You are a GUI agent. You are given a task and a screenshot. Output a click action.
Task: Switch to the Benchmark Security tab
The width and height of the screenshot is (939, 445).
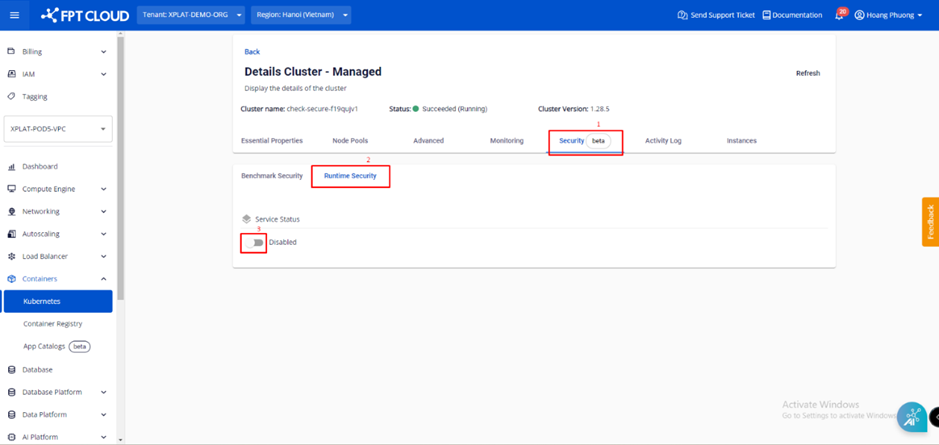272,176
